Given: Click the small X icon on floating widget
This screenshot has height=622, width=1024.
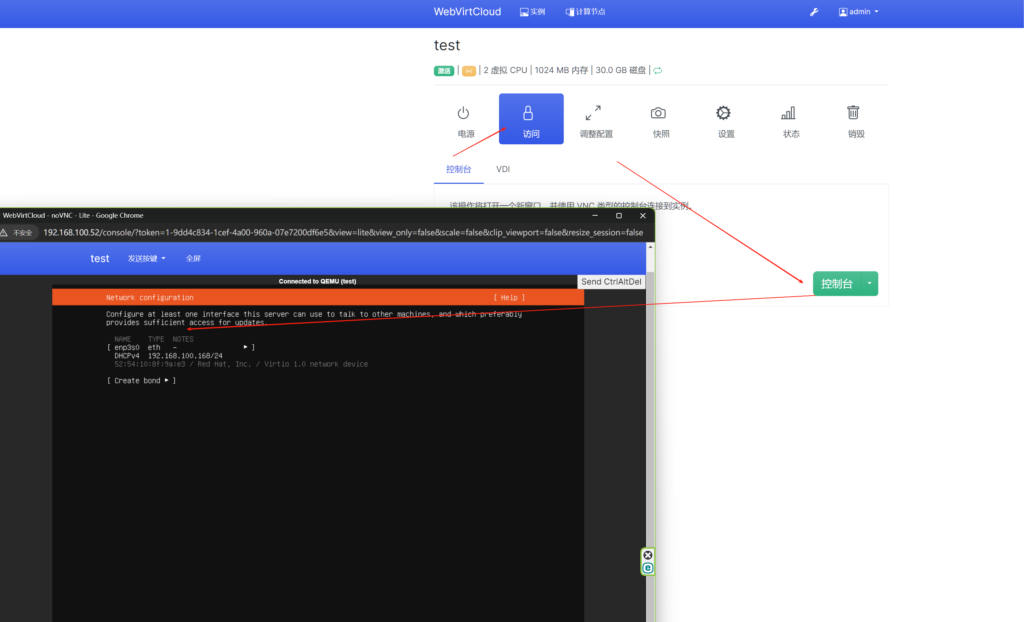Looking at the screenshot, I should [648, 555].
